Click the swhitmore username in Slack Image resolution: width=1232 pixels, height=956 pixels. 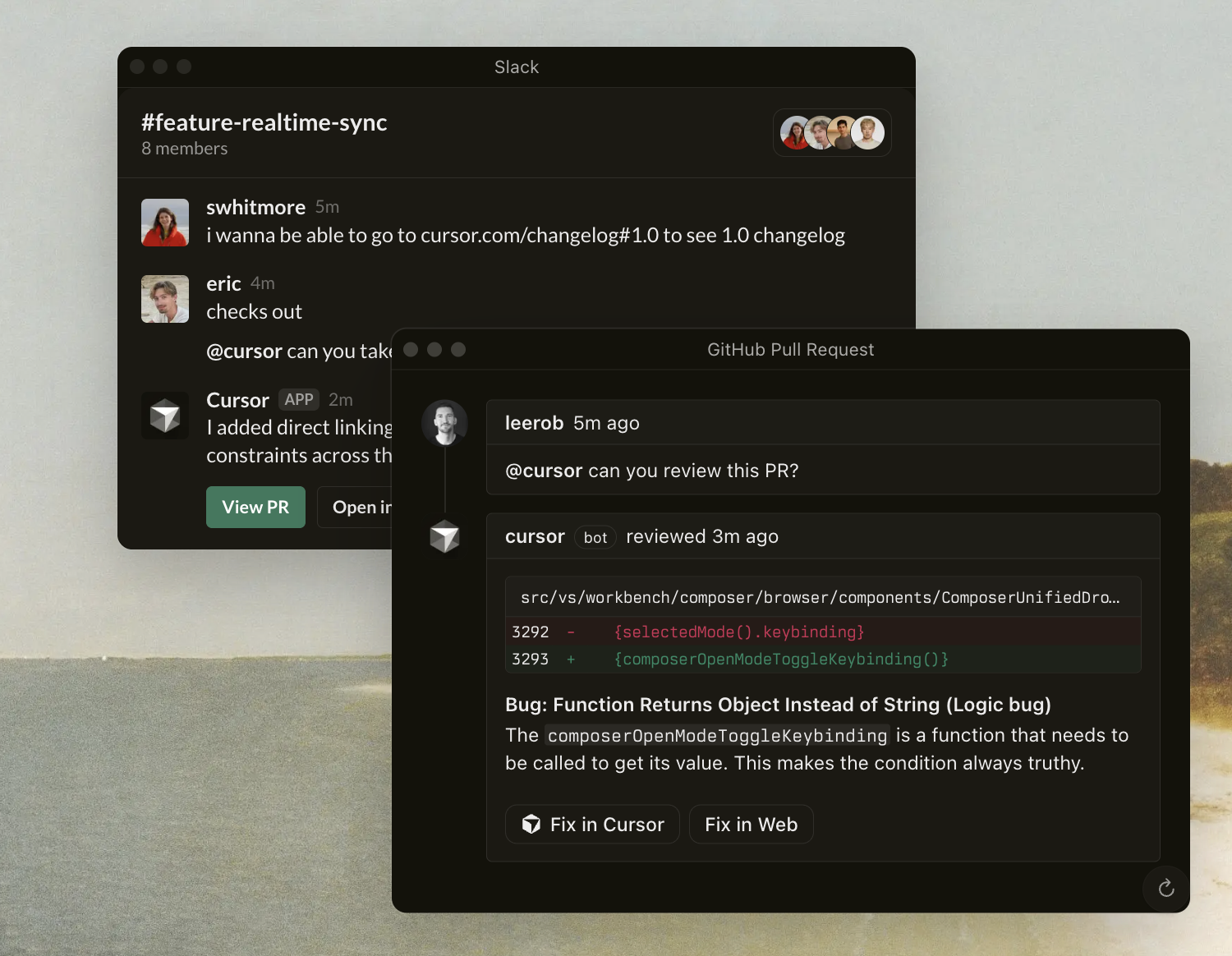[255, 207]
